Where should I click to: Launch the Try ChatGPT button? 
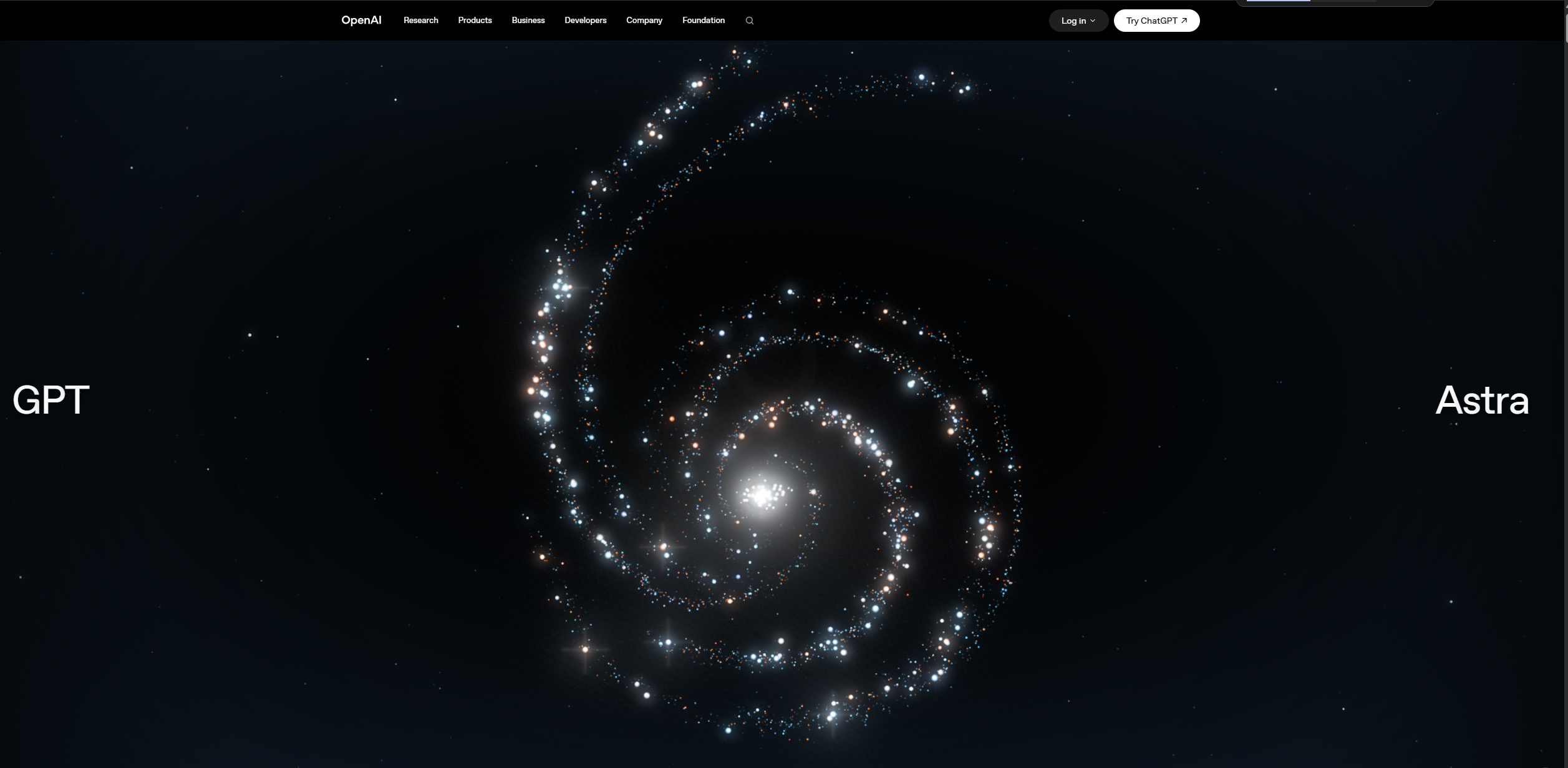point(1156,21)
